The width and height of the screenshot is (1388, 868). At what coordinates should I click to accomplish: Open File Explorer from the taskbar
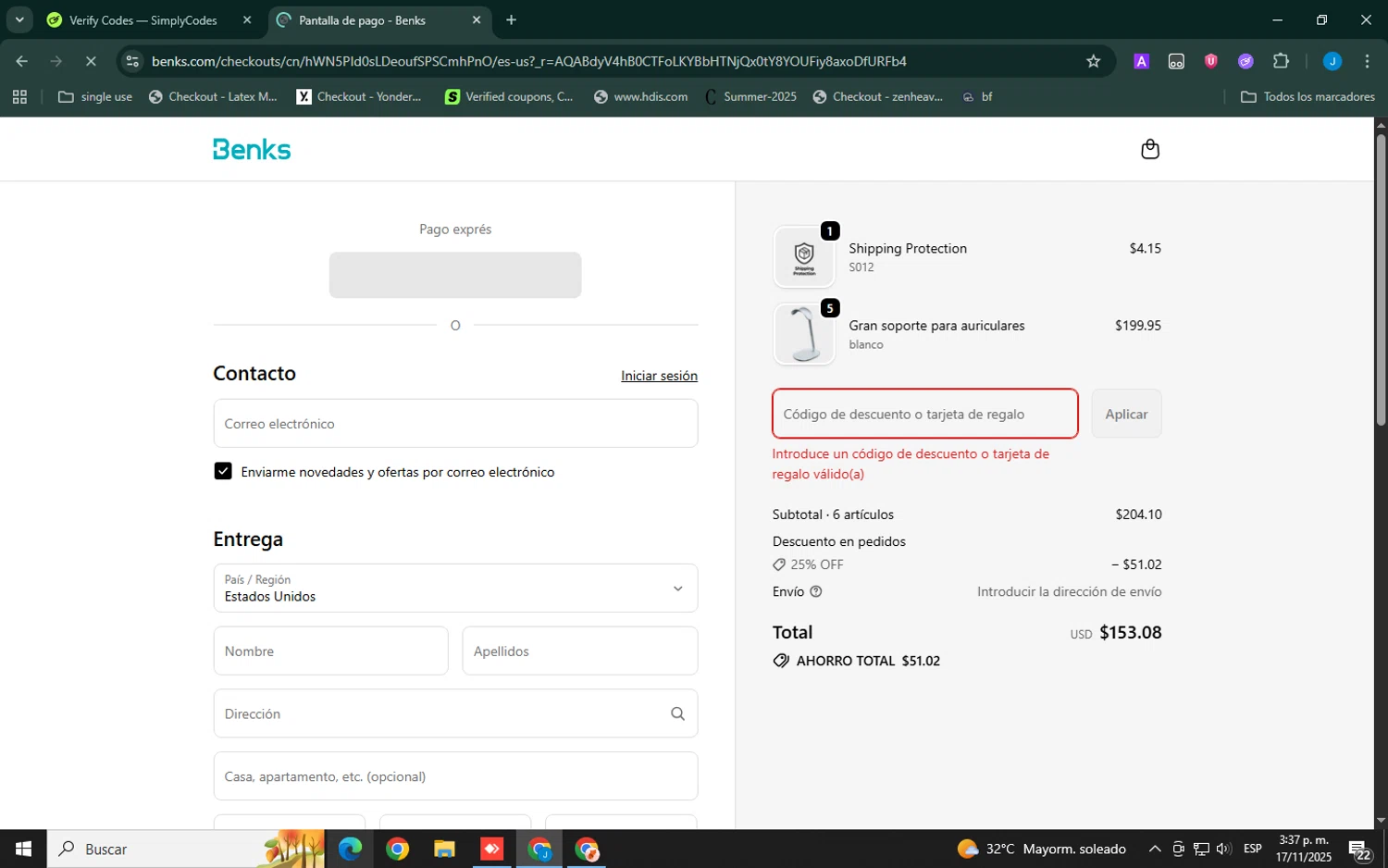pyautogui.click(x=444, y=849)
